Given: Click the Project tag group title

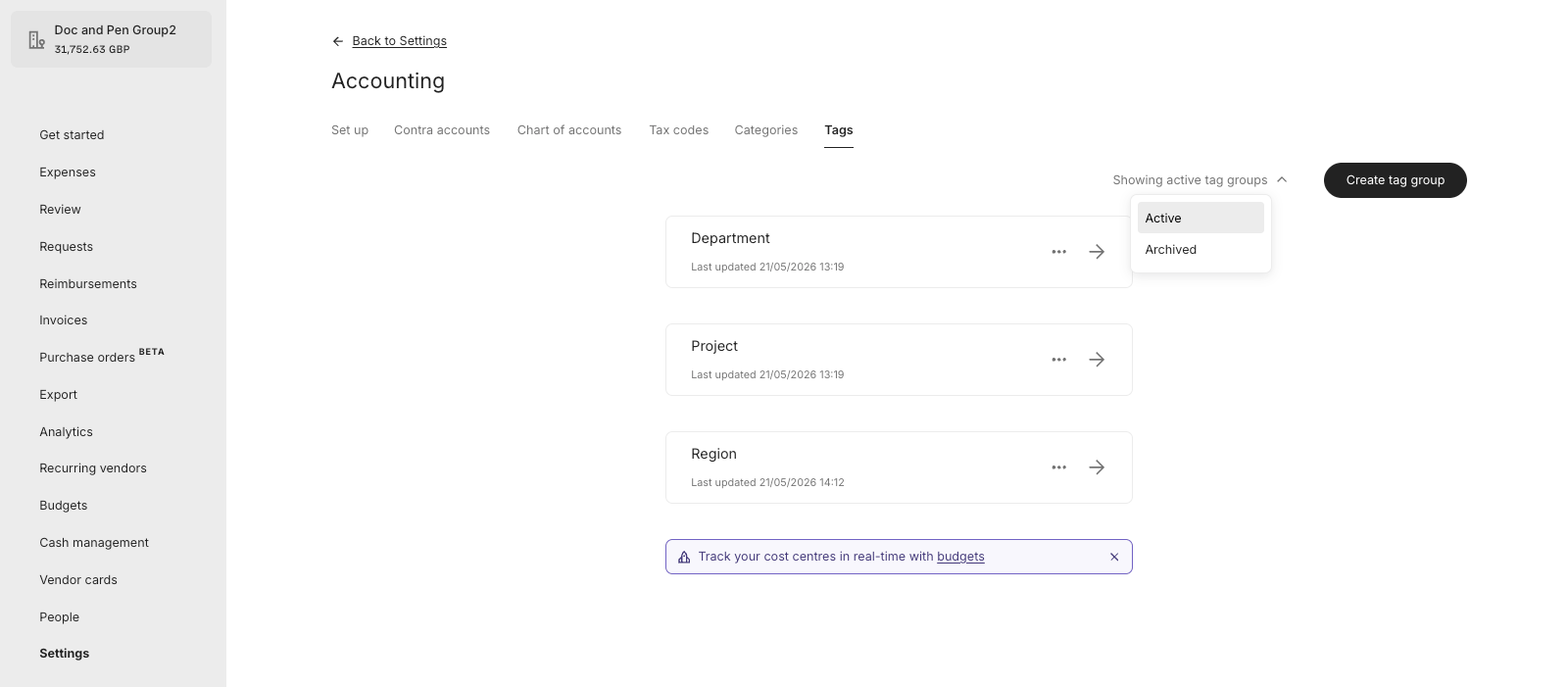Looking at the screenshot, I should click(714, 346).
